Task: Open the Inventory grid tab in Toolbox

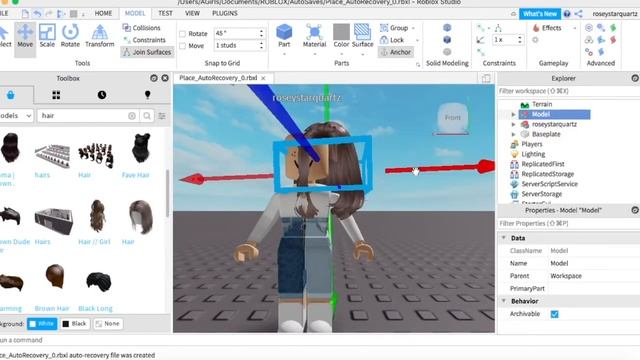Action: coord(56,95)
